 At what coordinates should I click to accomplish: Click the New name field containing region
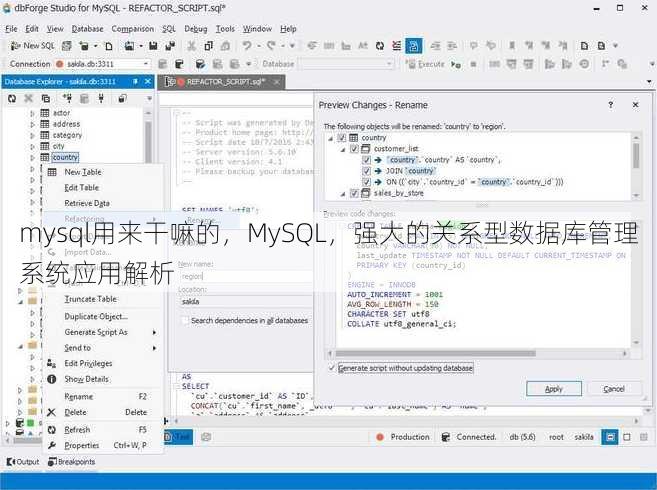click(246, 276)
